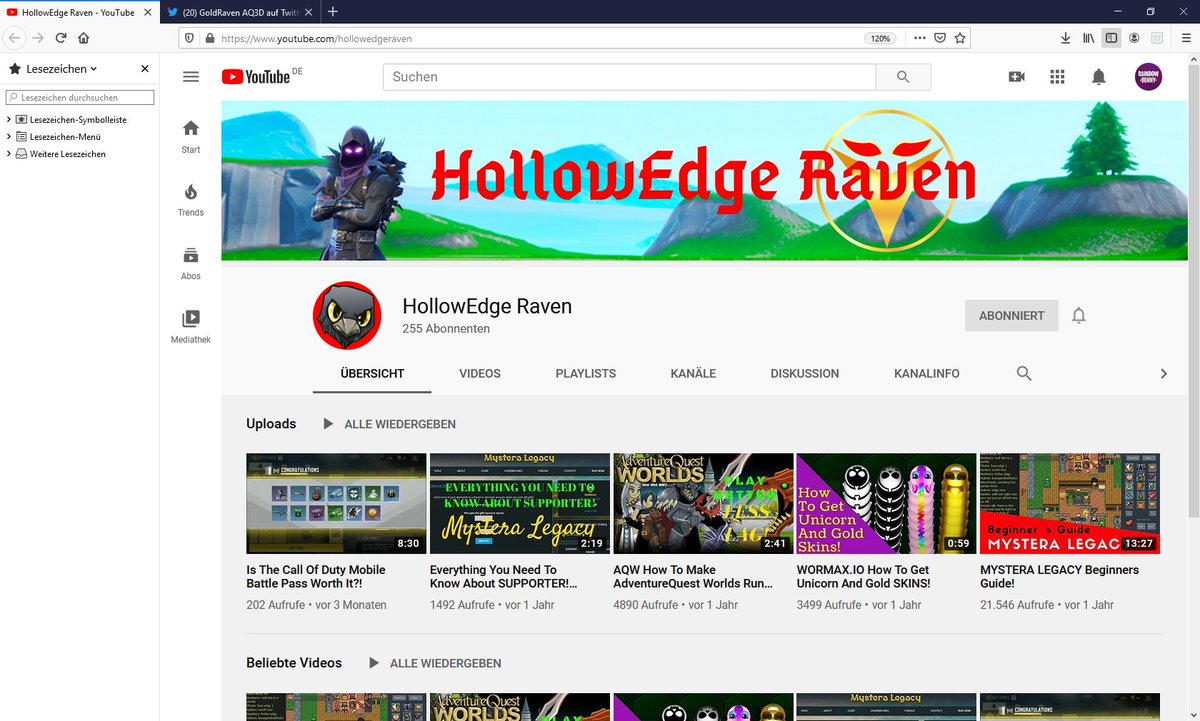The height and width of the screenshot is (721, 1200).
Task: Reload the page
Action: click(x=61, y=38)
